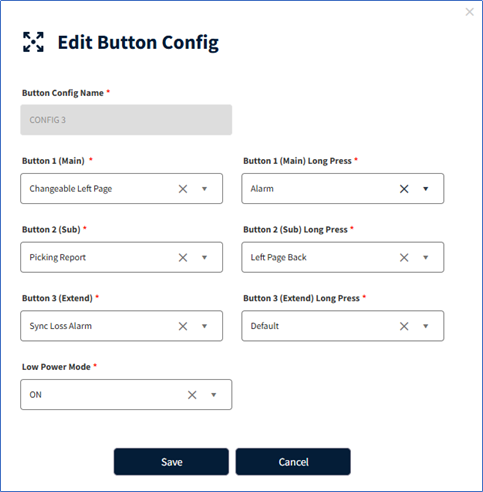
Task: Clear the Low Power Mode ON value
Action: 192,395
